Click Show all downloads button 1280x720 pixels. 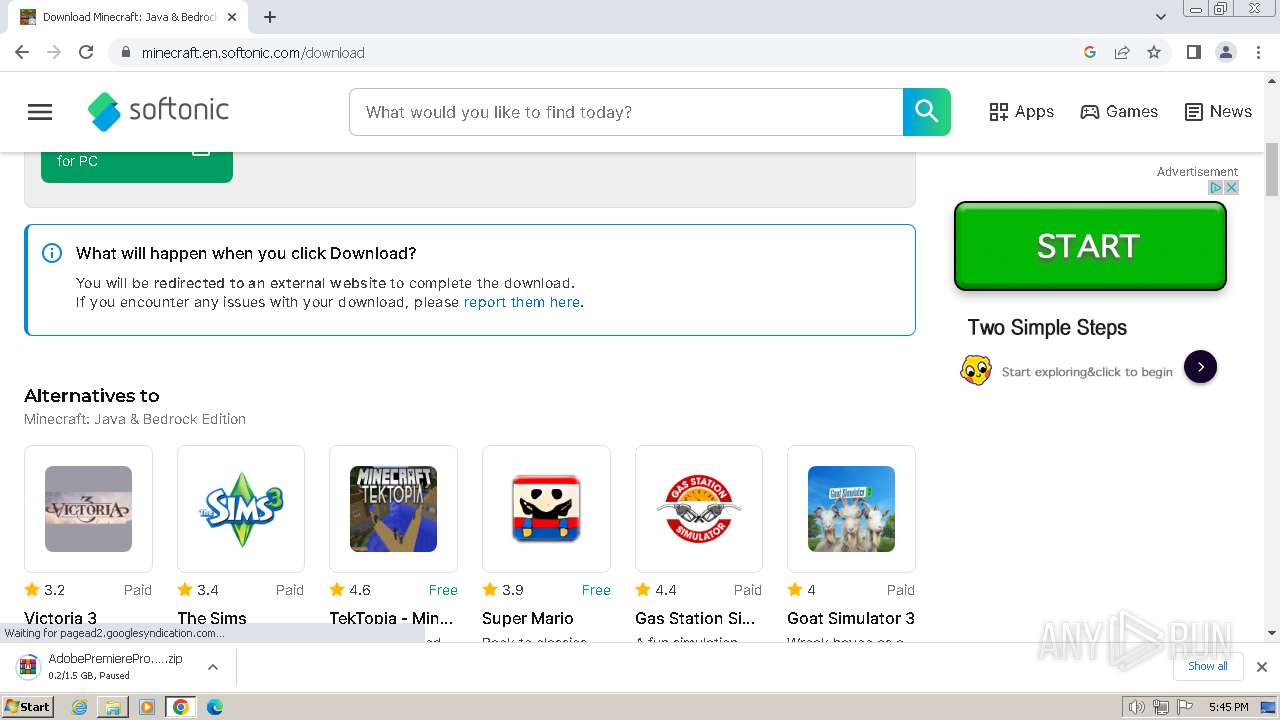(x=1208, y=666)
